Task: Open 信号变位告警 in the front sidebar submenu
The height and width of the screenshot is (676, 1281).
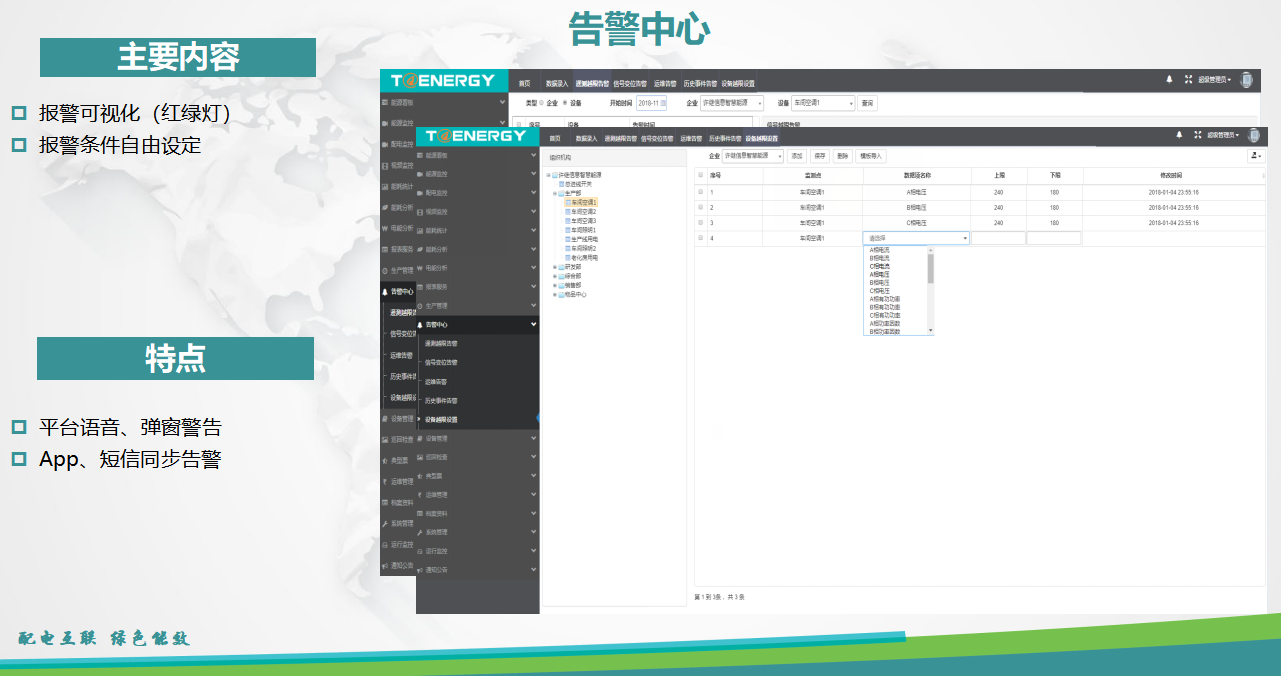Action: (441, 362)
